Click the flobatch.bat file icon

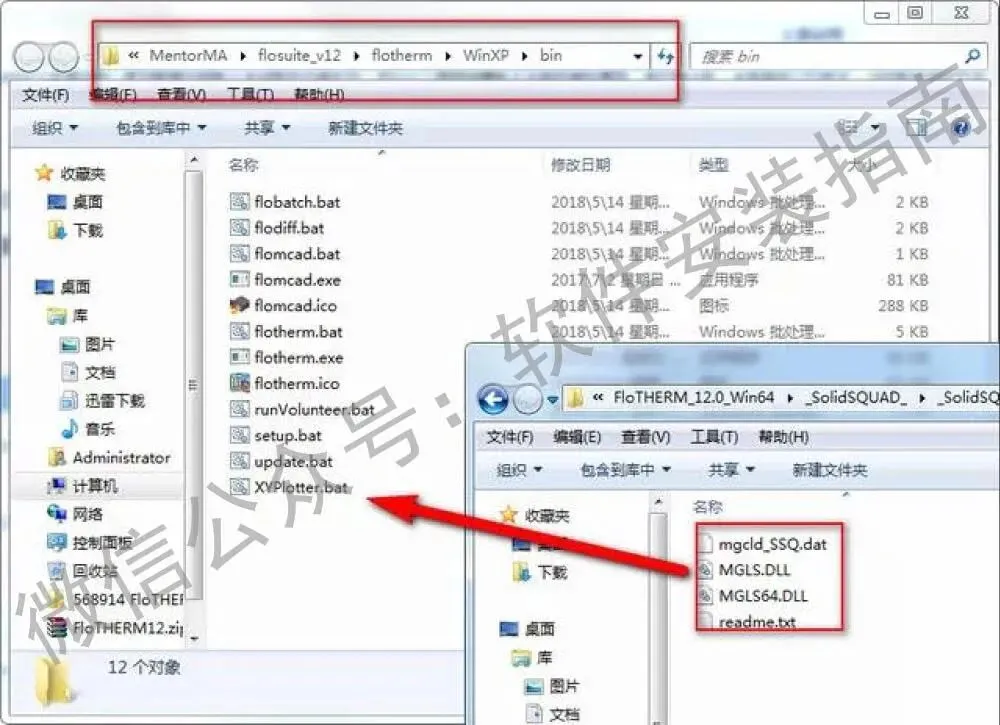pyautogui.click(x=239, y=202)
